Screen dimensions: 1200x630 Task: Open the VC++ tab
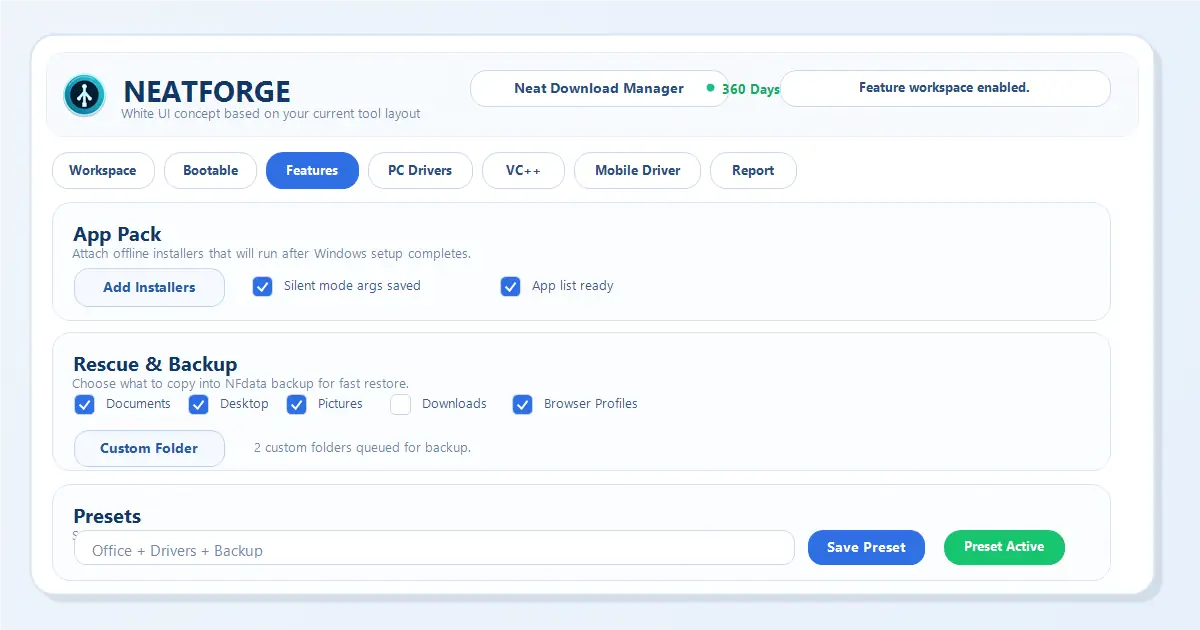click(x=523, y=171)
